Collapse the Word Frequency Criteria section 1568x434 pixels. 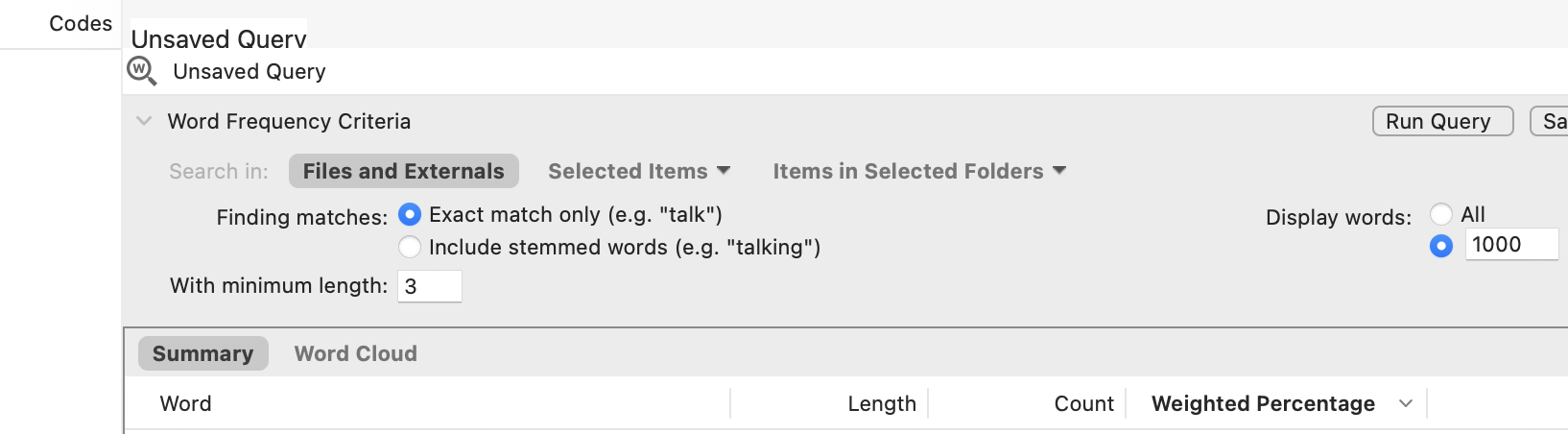[144, 121]
